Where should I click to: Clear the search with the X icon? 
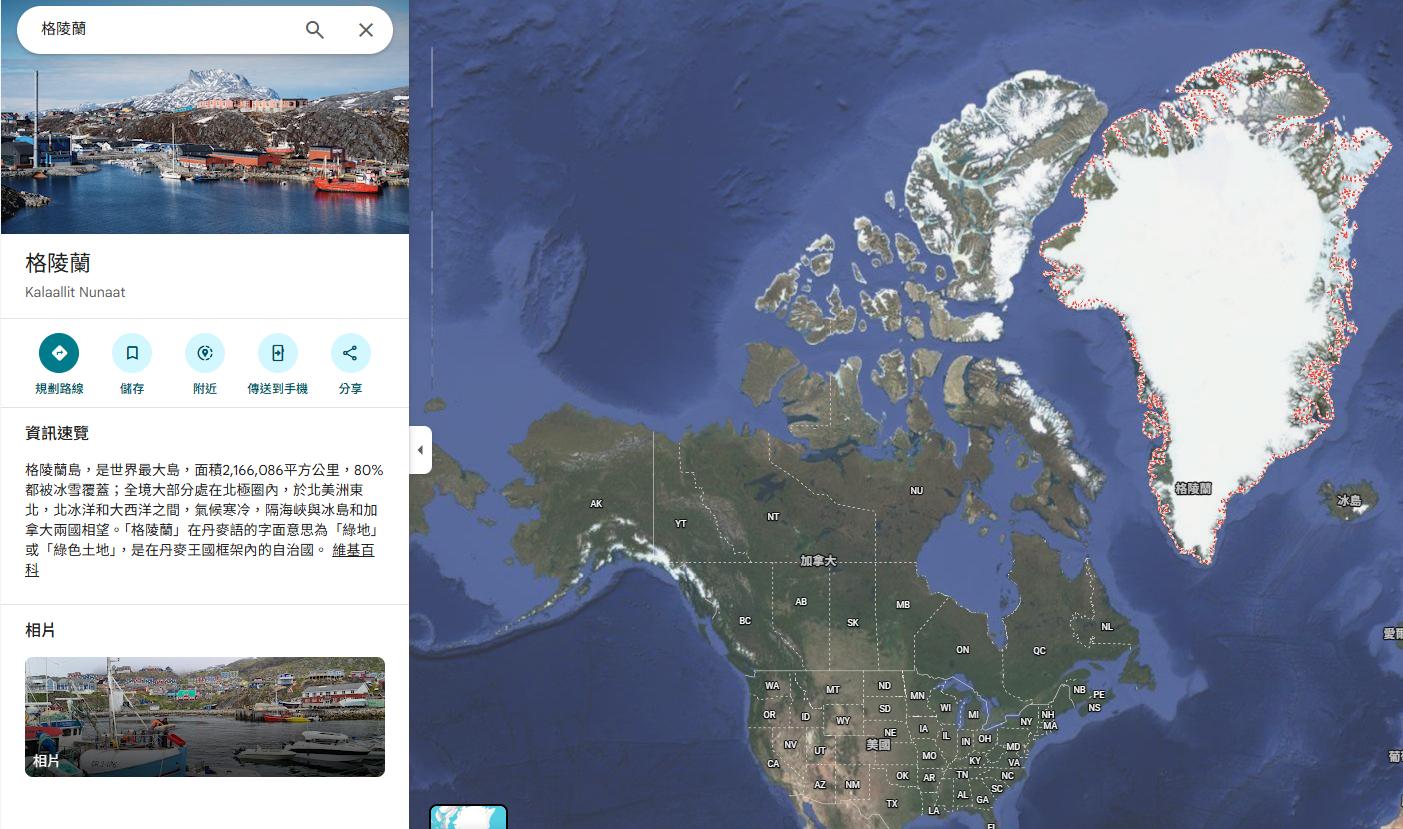(366, 30)
